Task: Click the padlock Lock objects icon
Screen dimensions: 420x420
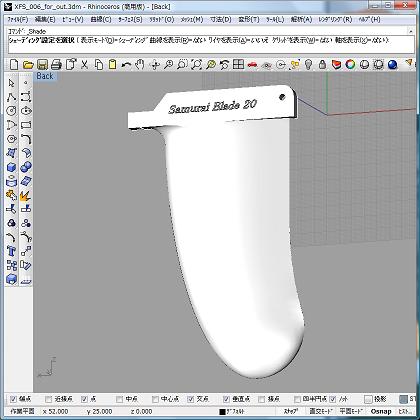Action: tap(322, 64)
